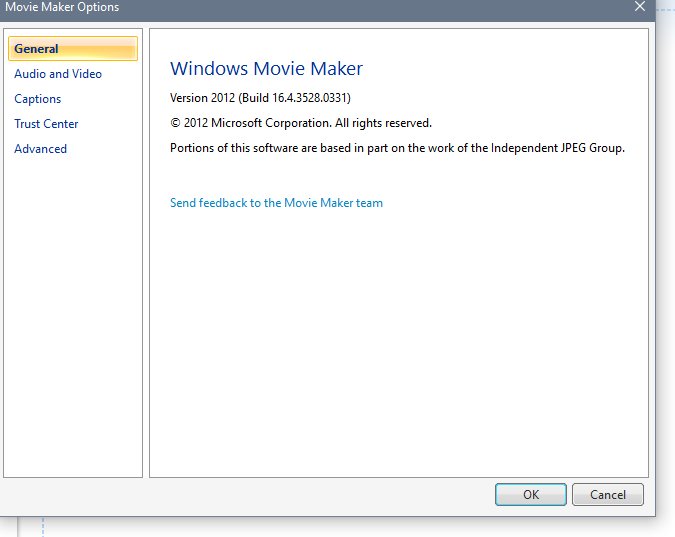This screenshot has width=675, height=537.
Task: Close the Movie Maker Options window
Action: (640, 6)
